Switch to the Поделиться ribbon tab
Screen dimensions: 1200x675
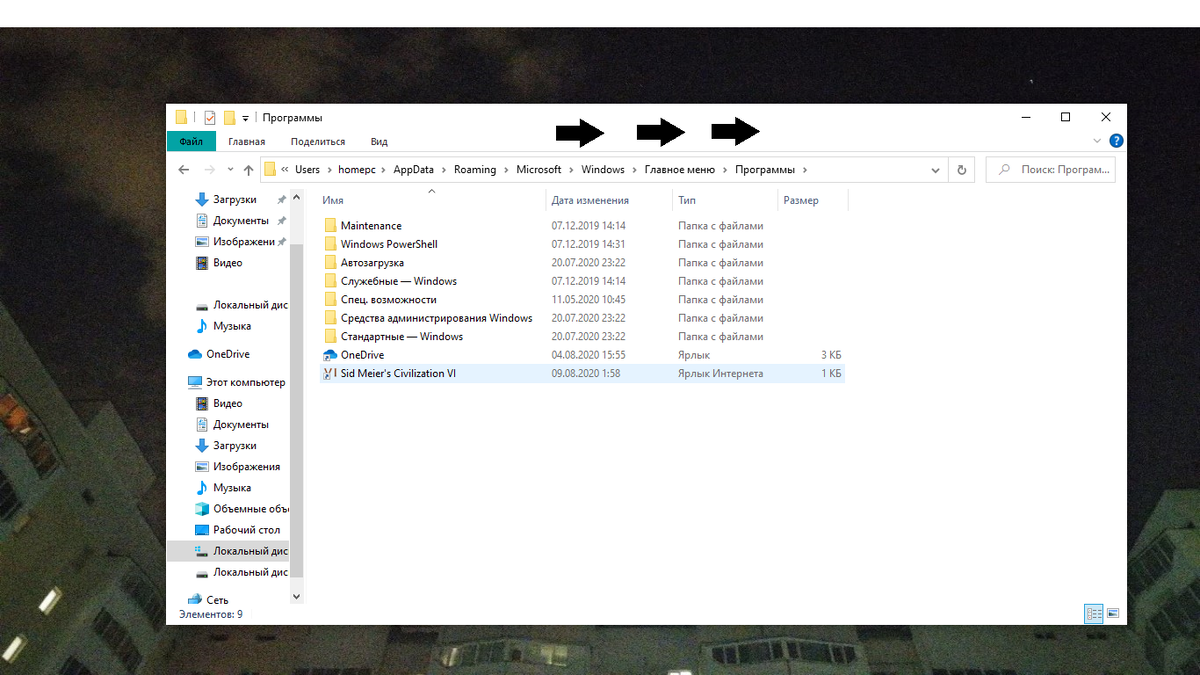pyautogui.click(x=318, y=142)
